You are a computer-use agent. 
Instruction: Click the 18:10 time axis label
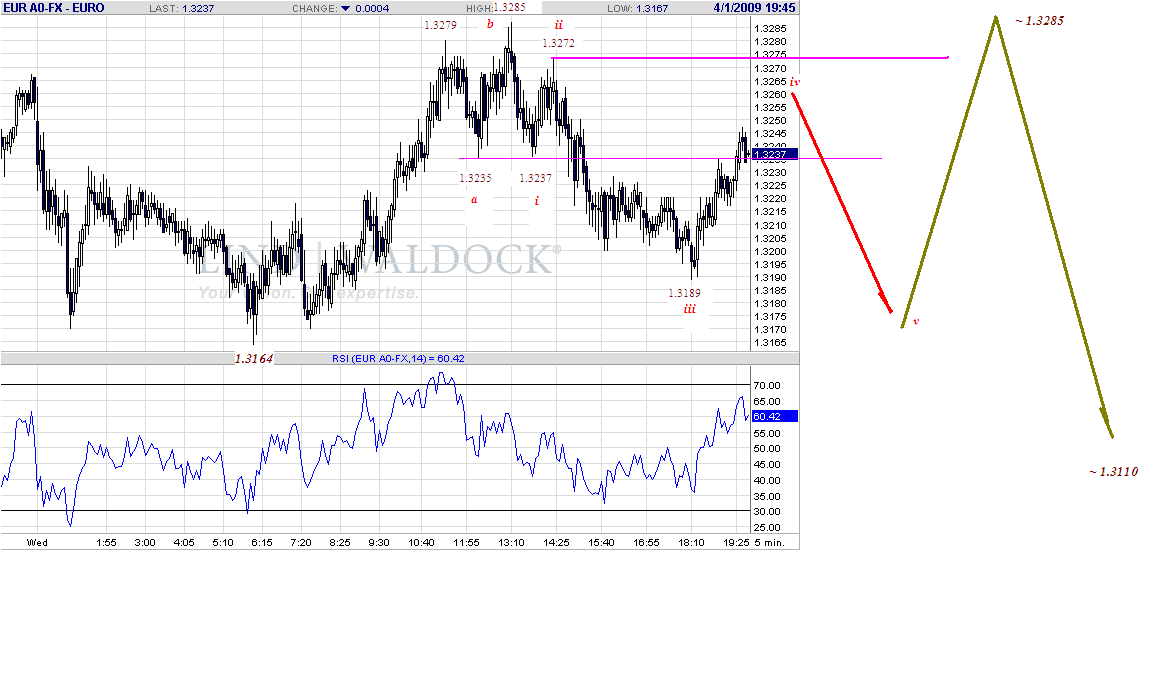[691, 542]
